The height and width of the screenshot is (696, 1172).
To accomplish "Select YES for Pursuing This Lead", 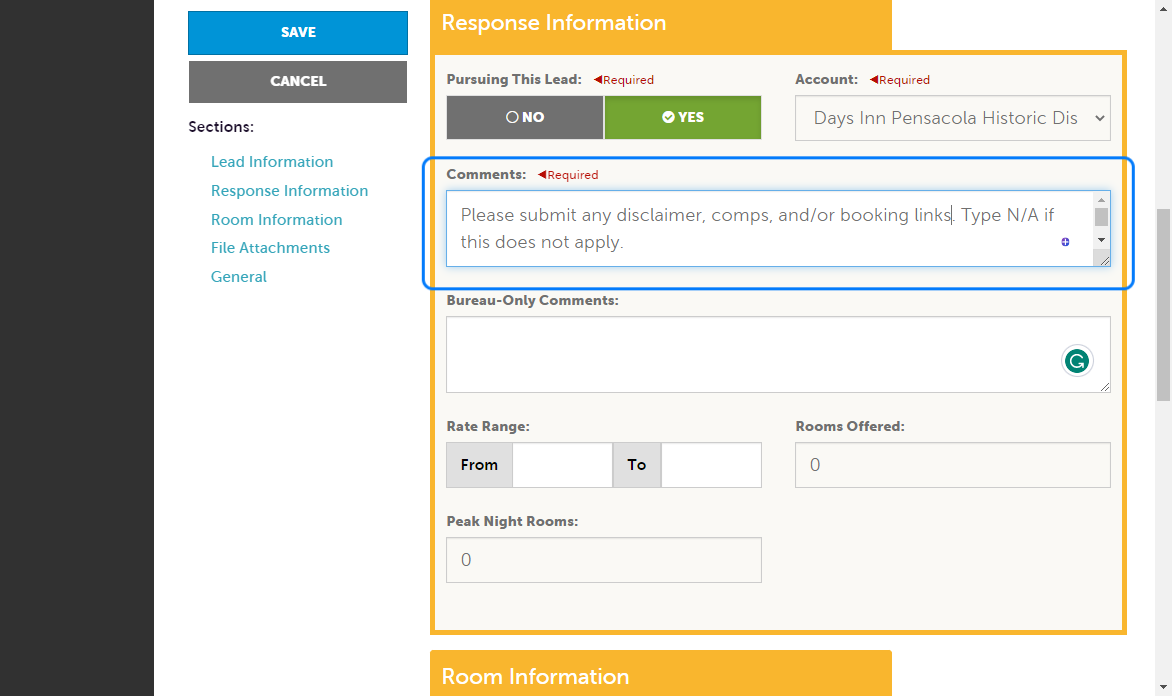I will (x=682, y=117).
